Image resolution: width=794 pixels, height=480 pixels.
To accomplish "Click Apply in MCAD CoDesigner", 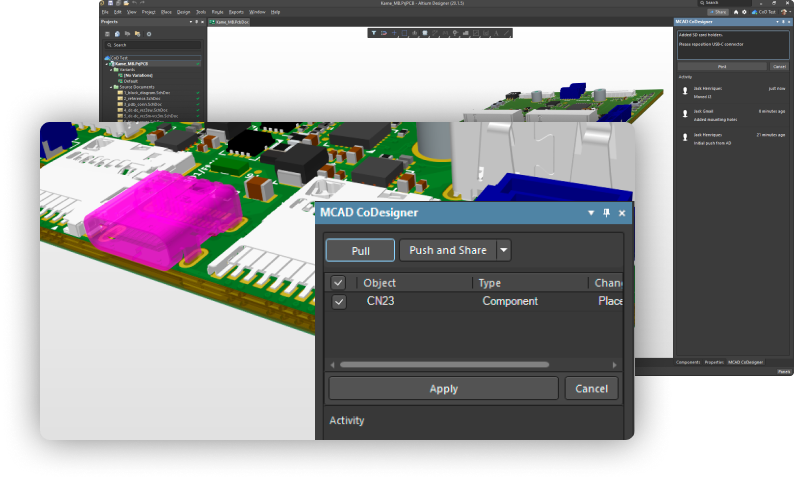I will pyautogui.click(x=443, y=389).
